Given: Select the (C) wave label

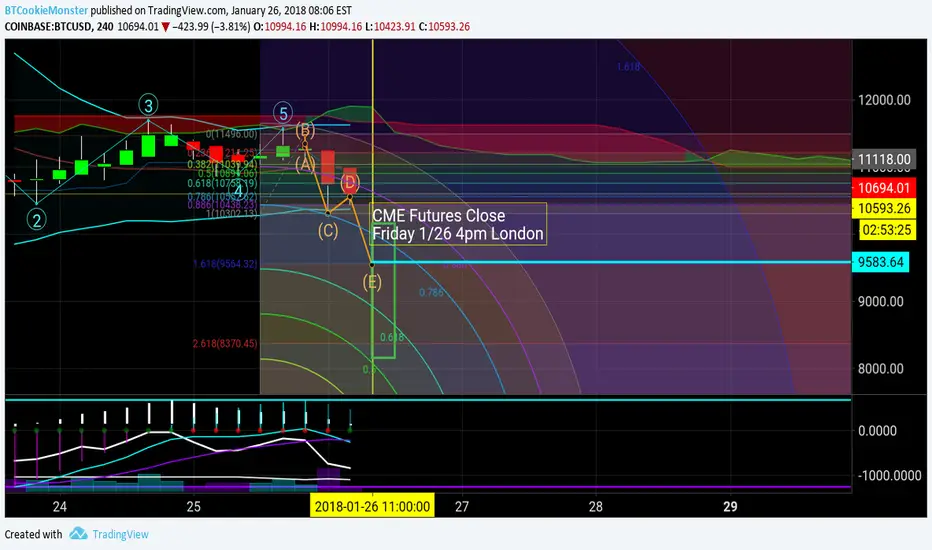Looking at the screenshot, I should pos(328,231).
